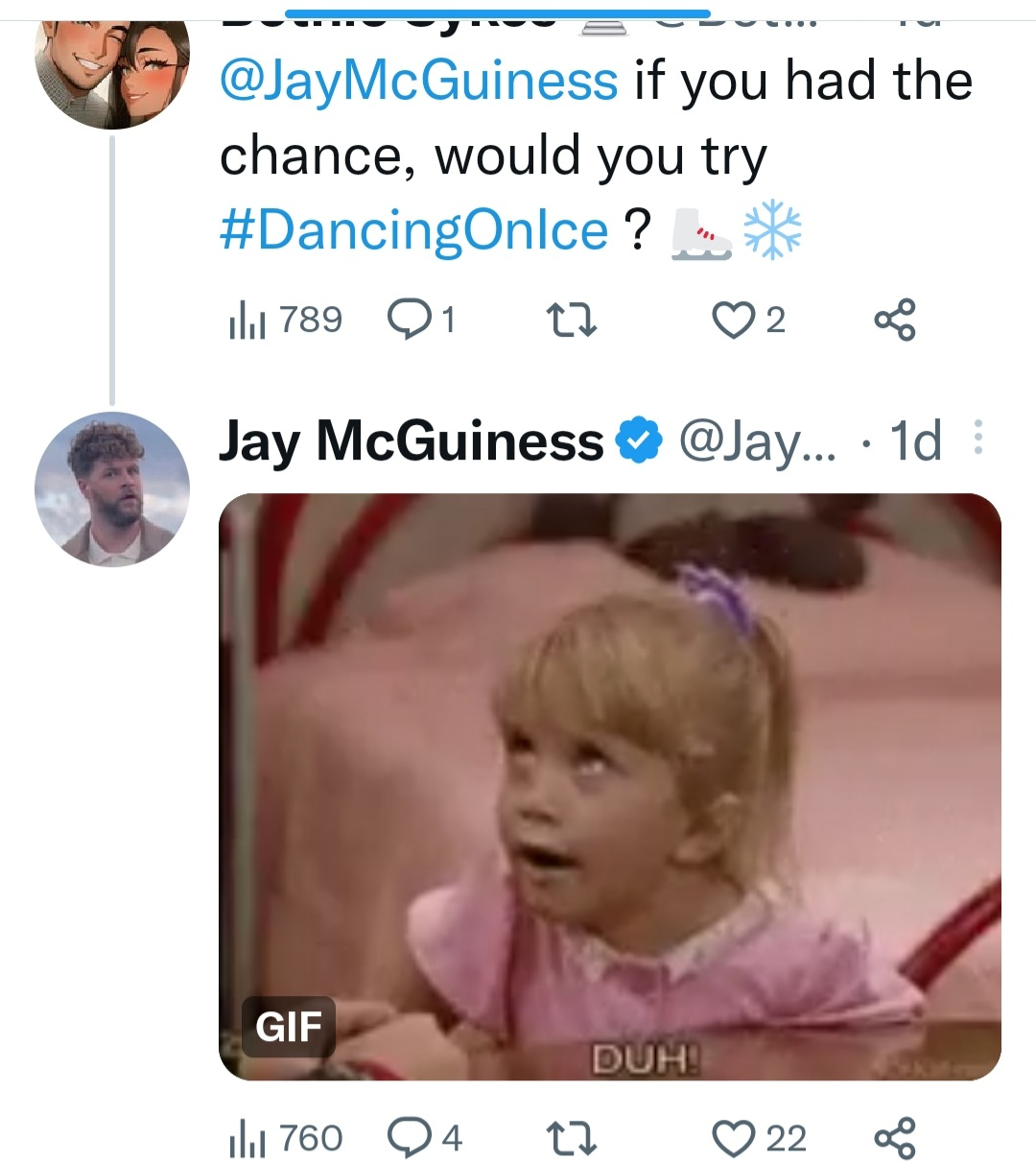Click the @JayMcGuiness mention link
The height and width of the screenshot is (1163, 1036).
pos(418,81)
